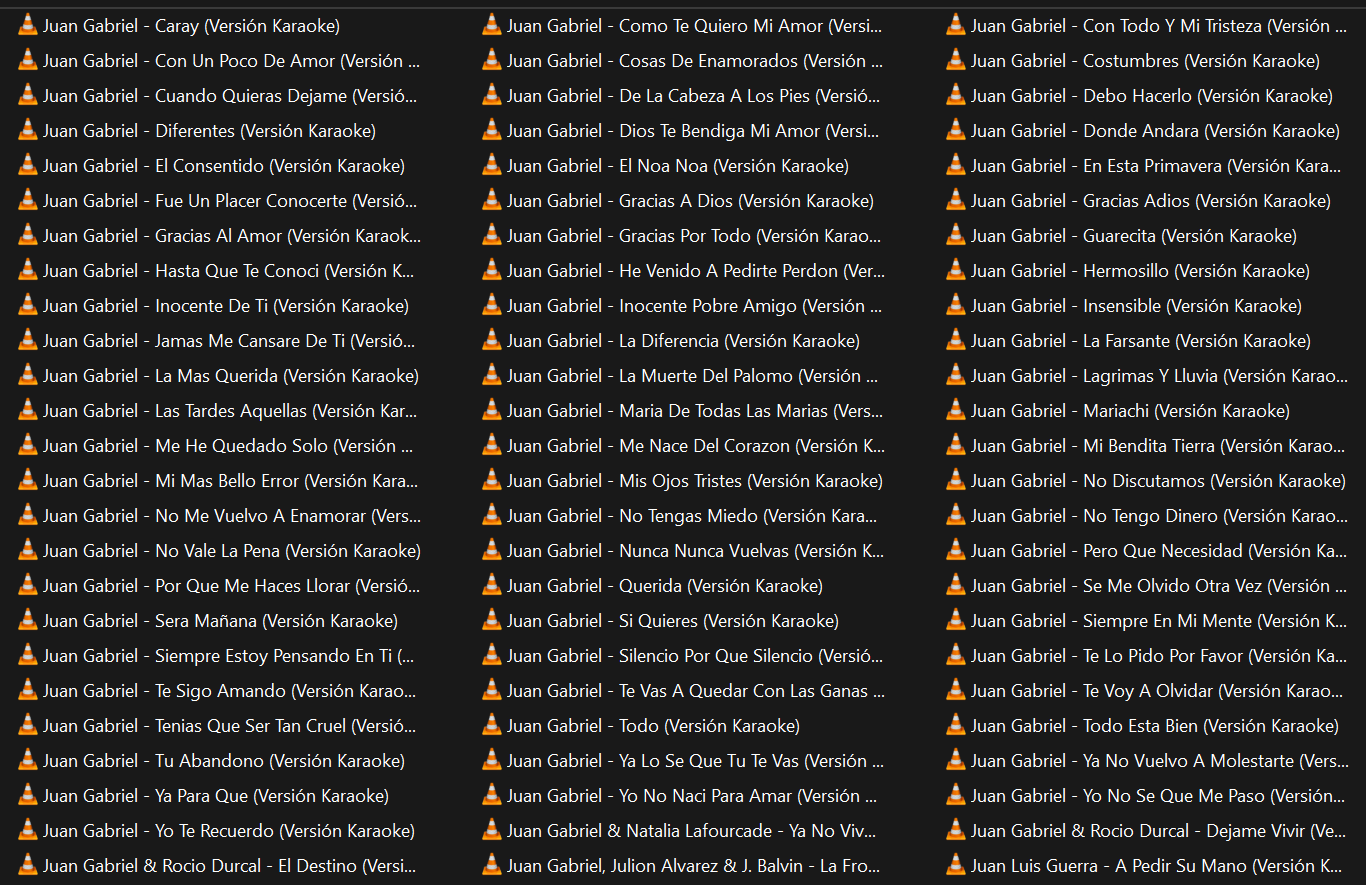Viewport: 1366px width, 885px height.
Task: Click the VLC icon for Todo karaoke file
Action: click(x=492, y=726)
